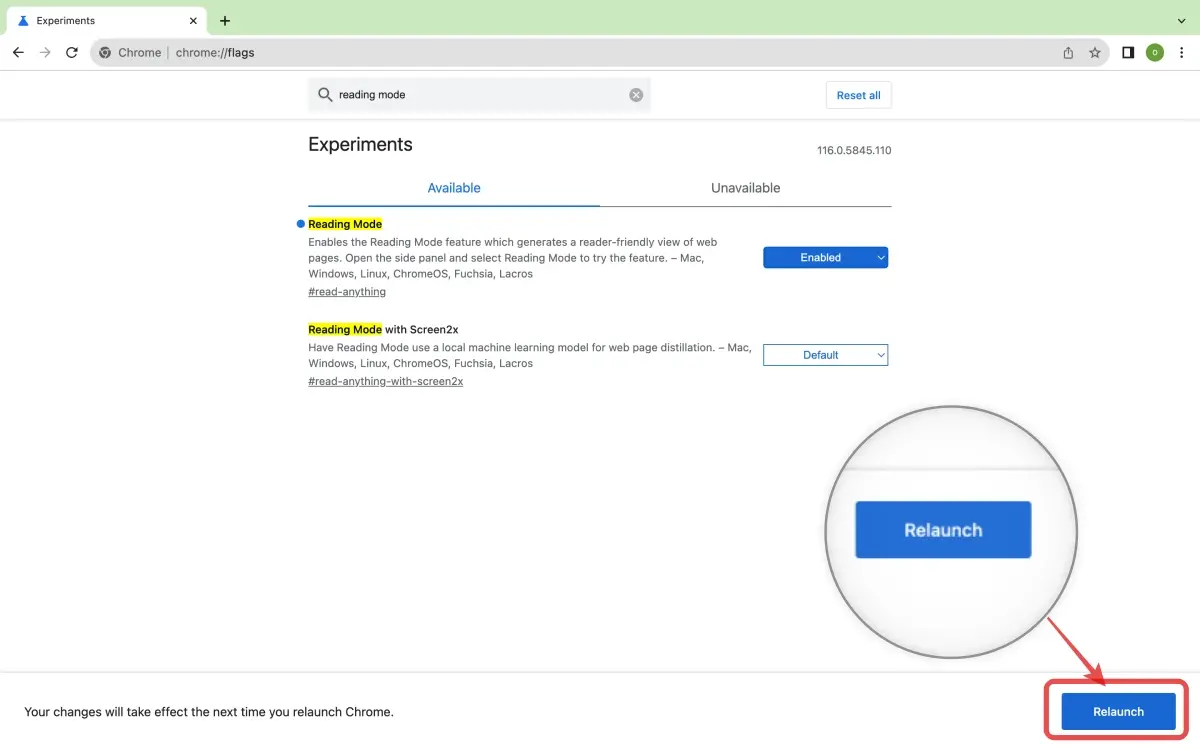Select the Available tab
This screenshot has height=750, width=1200.
(x=454, y=188)
